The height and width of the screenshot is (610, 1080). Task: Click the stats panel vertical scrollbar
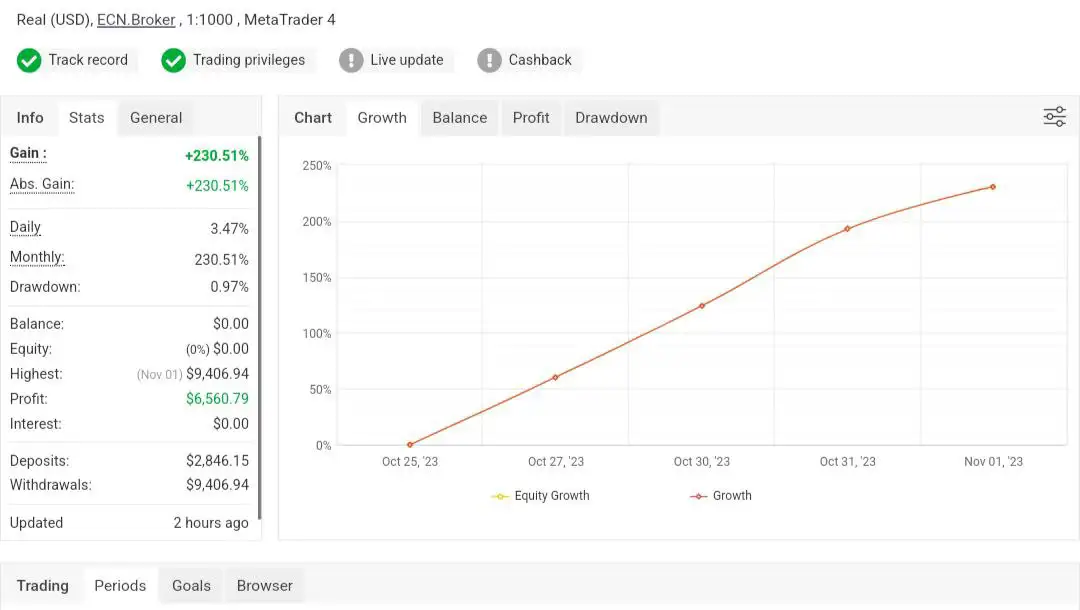(x=259, y=330)
